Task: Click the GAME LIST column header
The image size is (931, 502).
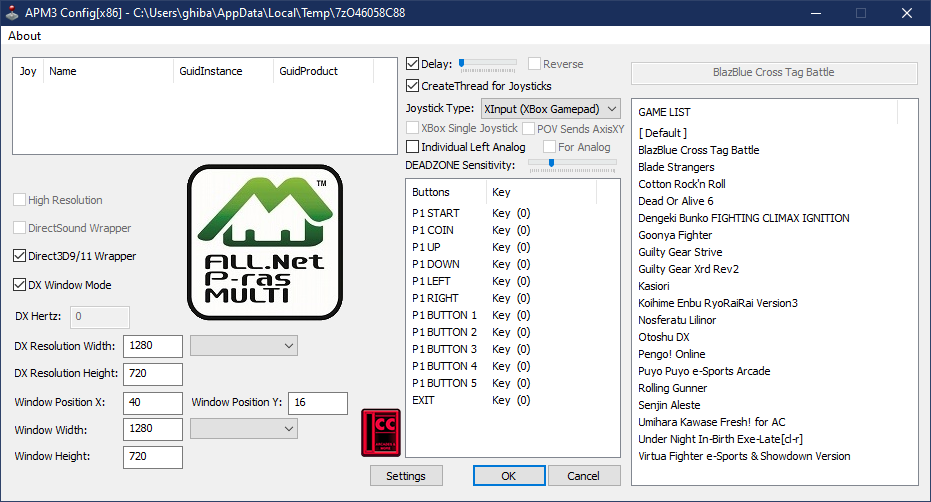Action: [x=765, y=112]
